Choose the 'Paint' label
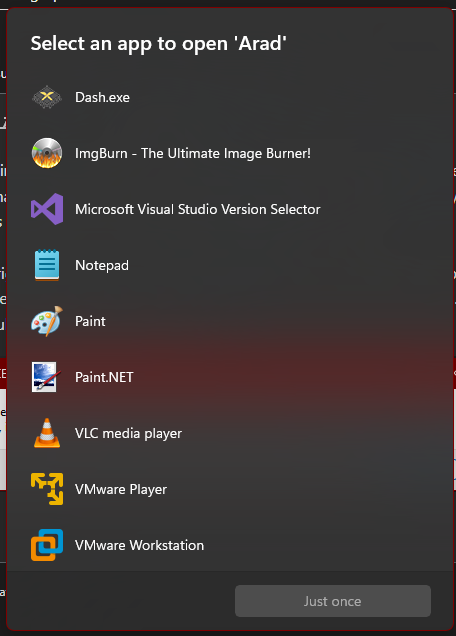 coord(90,321)
